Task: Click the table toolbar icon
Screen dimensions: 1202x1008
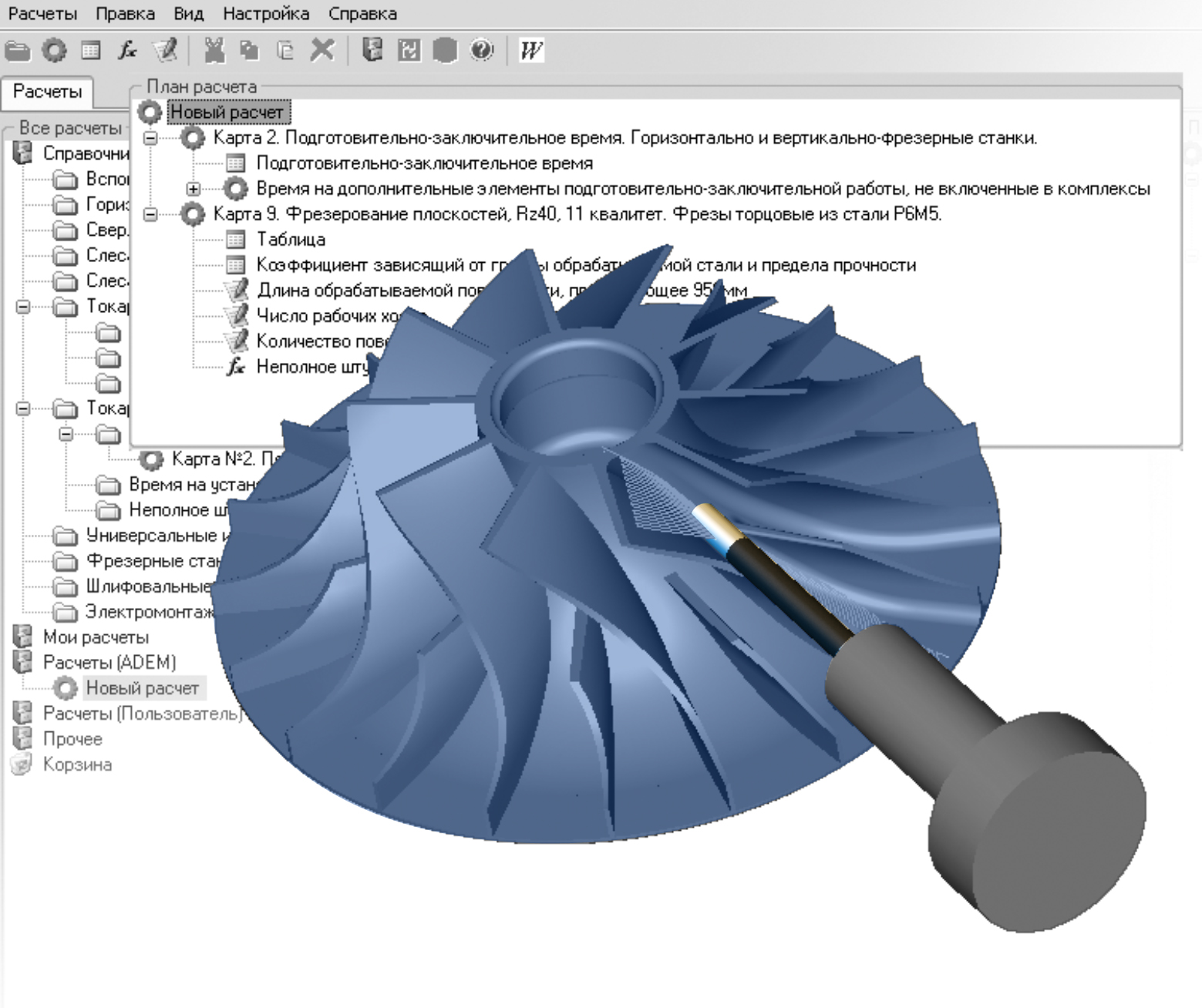Action: click(91, 51)
